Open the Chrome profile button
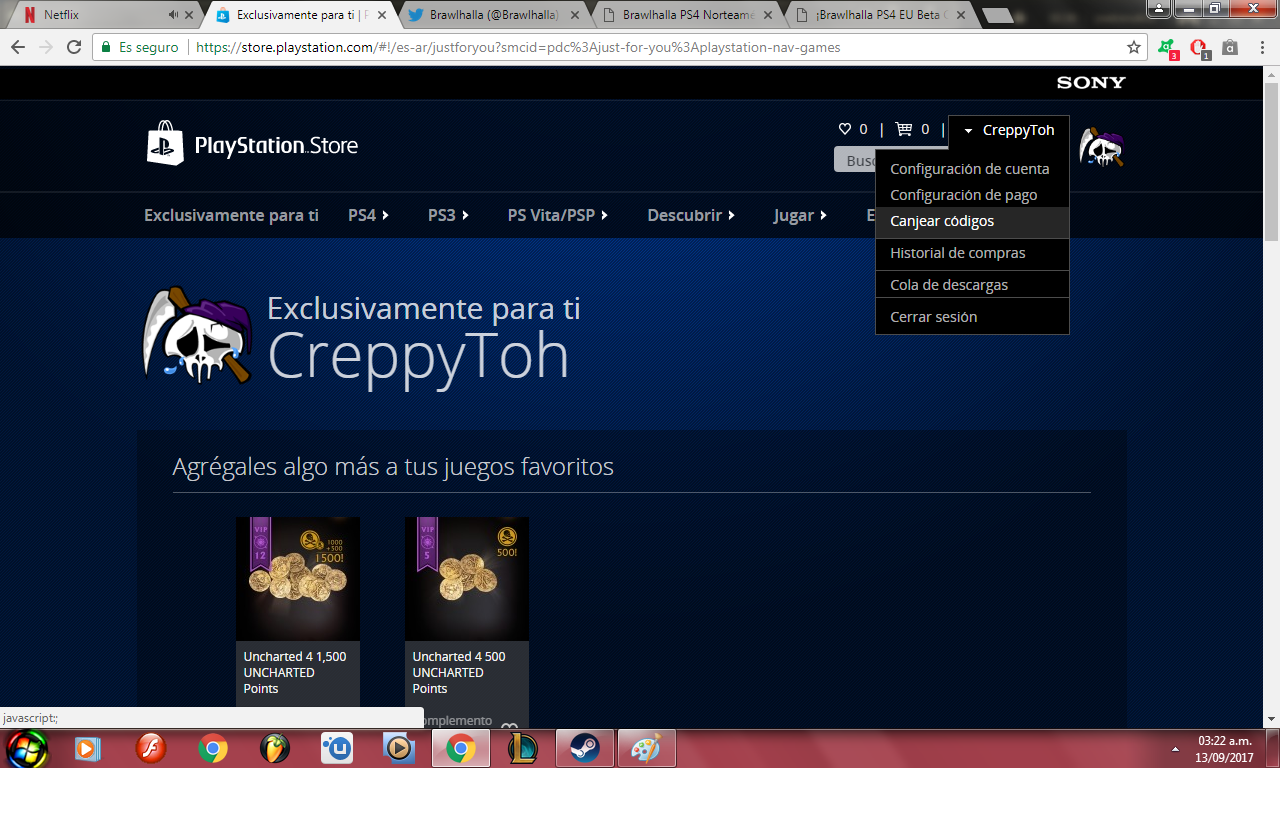Screen dimensions: 1280x826 click(1157, 8)
